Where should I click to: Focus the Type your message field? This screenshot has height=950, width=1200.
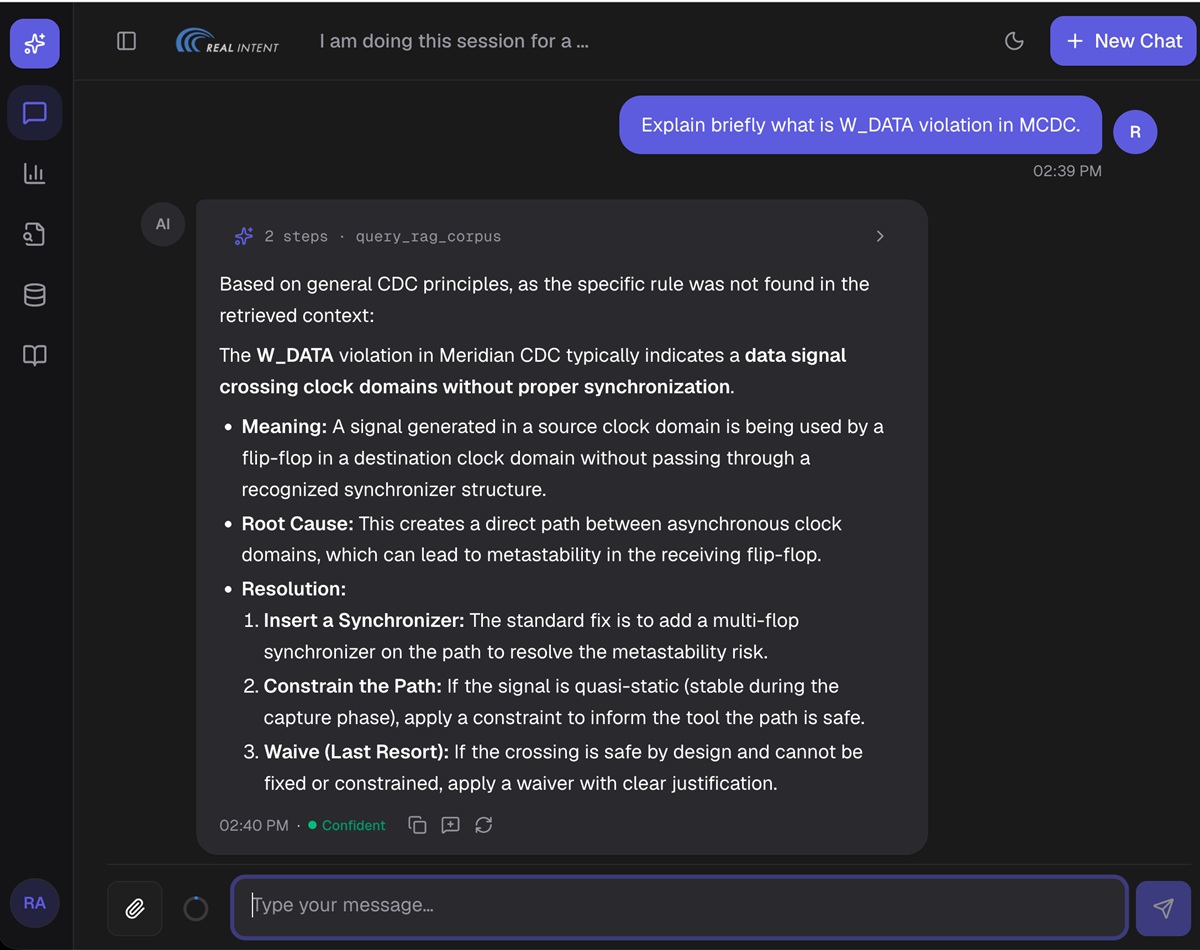coord(680,907)
